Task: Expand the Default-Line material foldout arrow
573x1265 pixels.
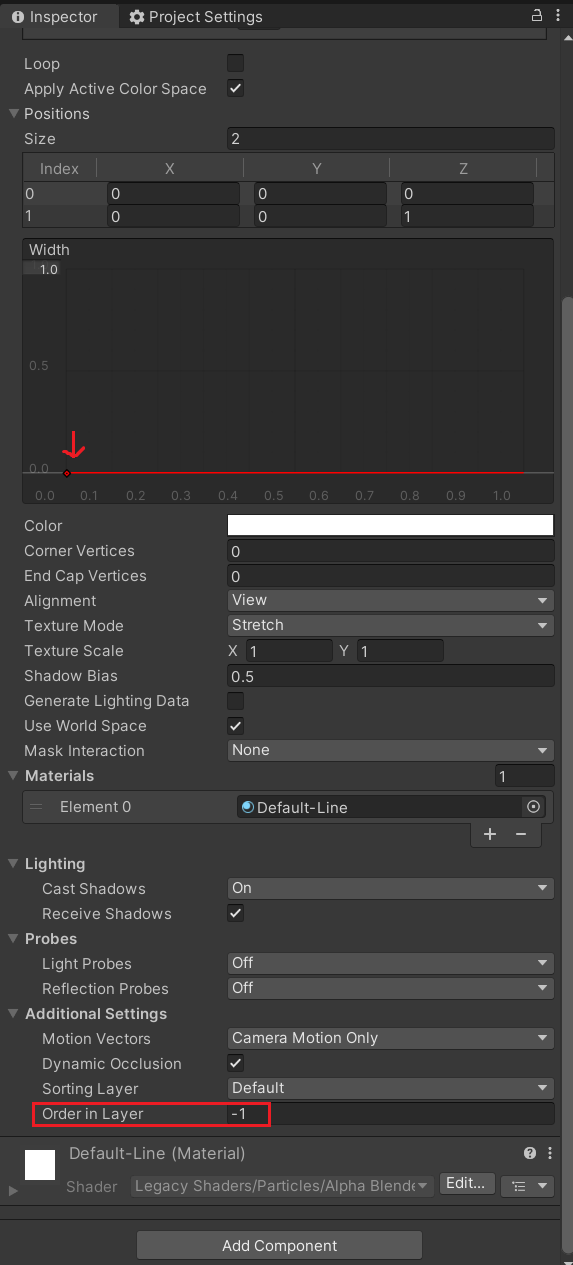Action: pos(13,1191)
